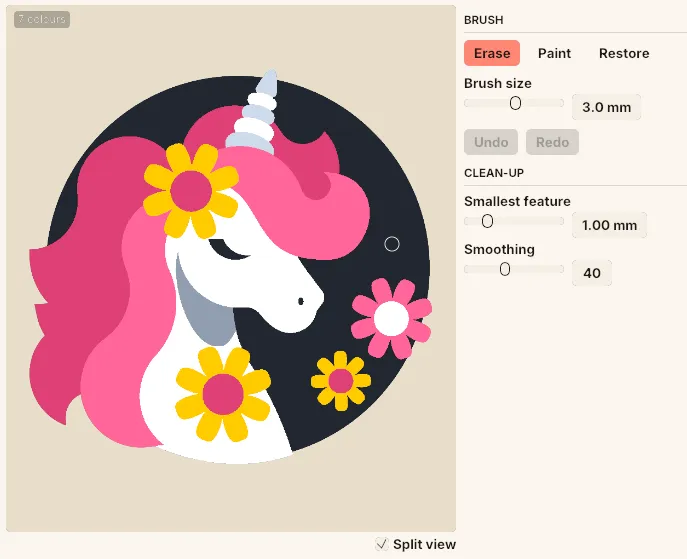Click the small yellow flower on dark background
This screenshot has height=559, width=687.
point(341,381)
